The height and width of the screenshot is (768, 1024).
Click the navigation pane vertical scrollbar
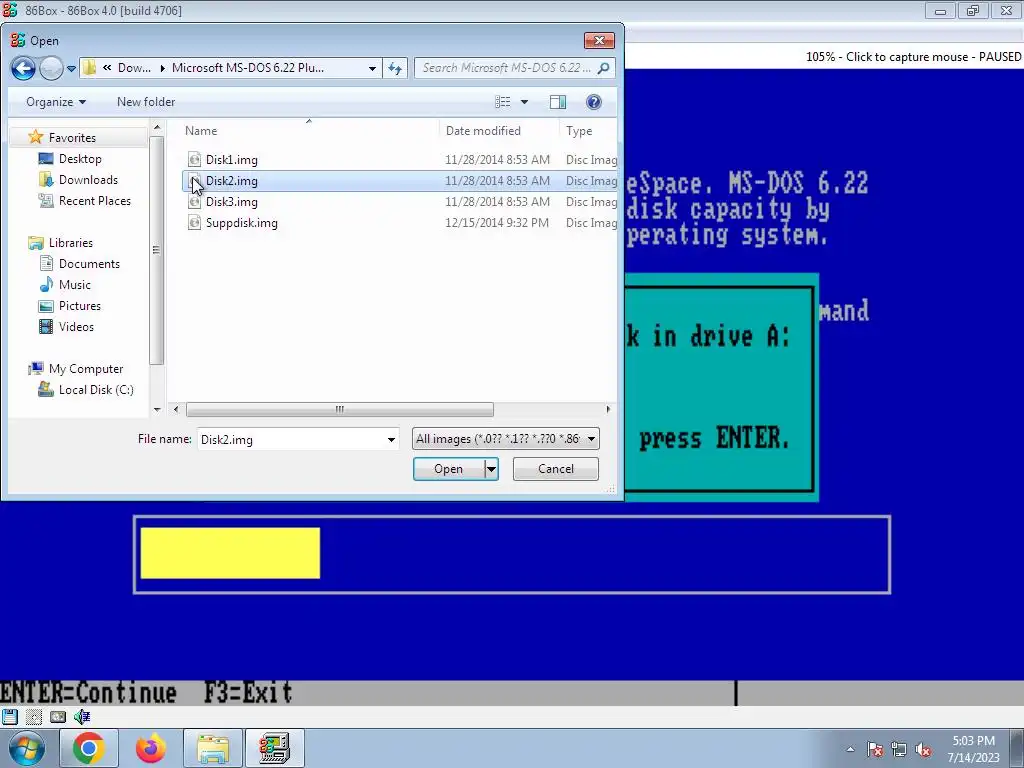tap(156, 249)
